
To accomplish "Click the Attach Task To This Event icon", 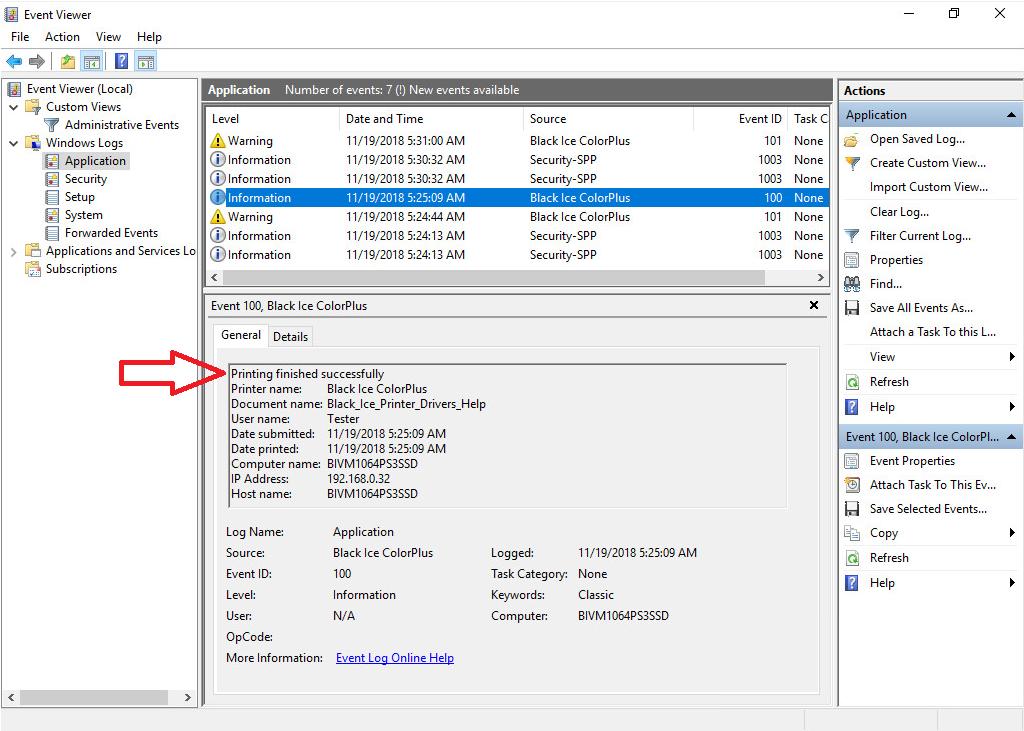I will (852, 485).
